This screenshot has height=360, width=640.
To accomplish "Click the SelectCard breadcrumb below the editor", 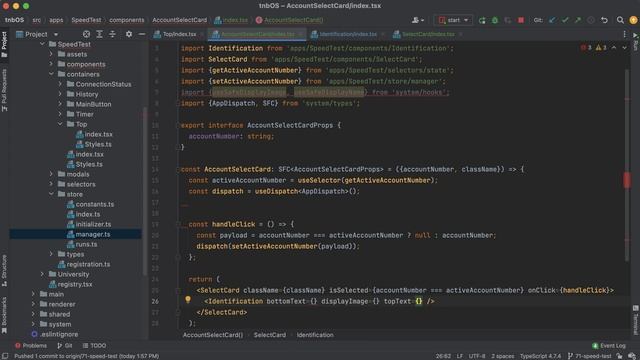I will 269,335.
